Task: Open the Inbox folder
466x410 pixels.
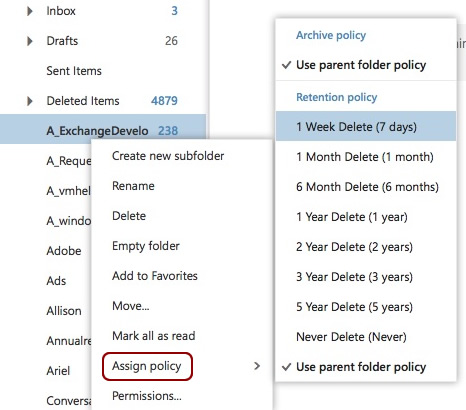Action: [x=61, y=11]
